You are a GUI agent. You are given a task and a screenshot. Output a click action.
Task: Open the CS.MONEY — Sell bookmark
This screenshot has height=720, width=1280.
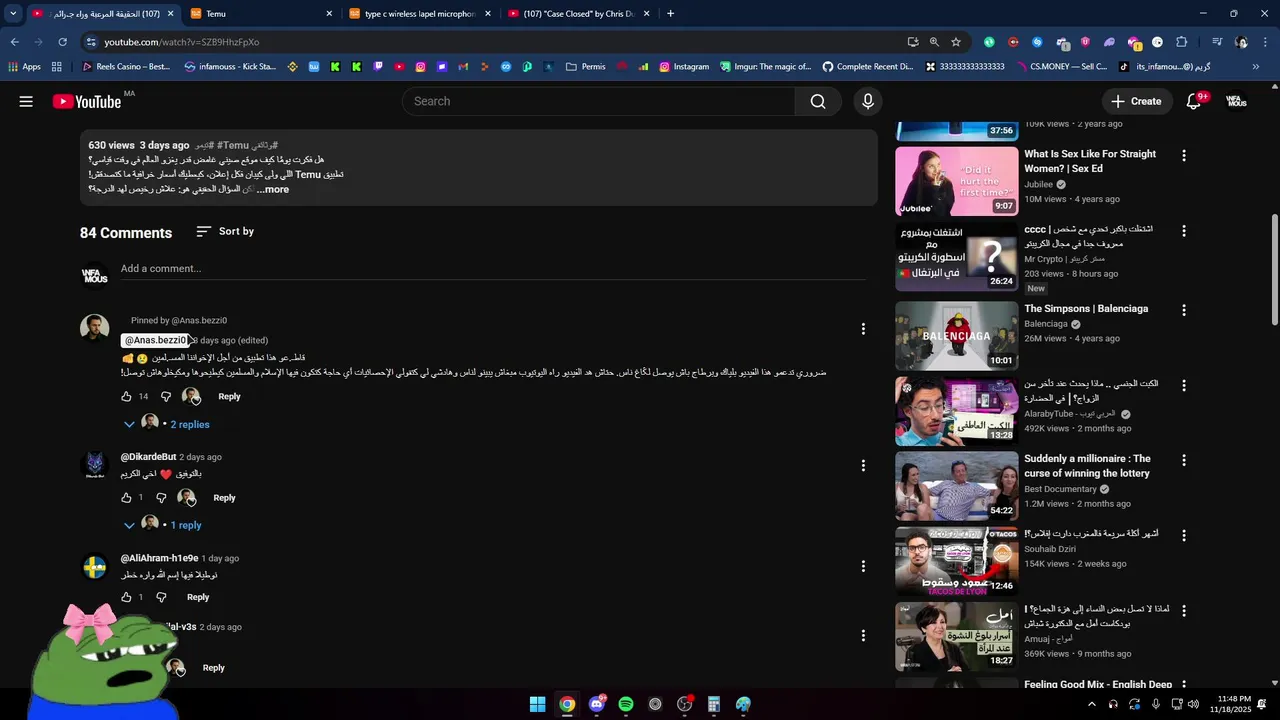pos(1062,67)
